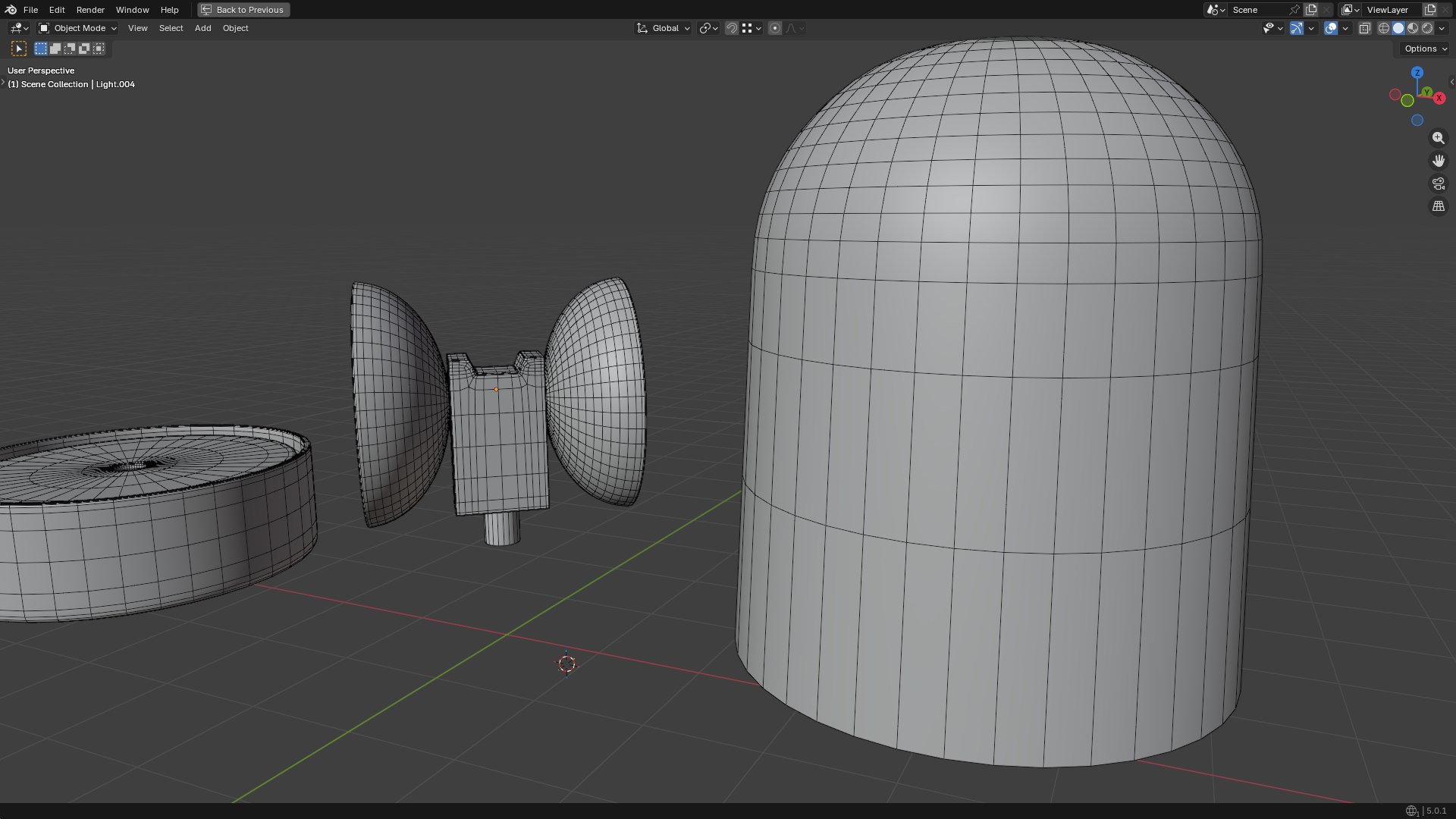Switch to Wireframe viewport shading
This screenshot has width=1456, height=819.
point(1384,28)
